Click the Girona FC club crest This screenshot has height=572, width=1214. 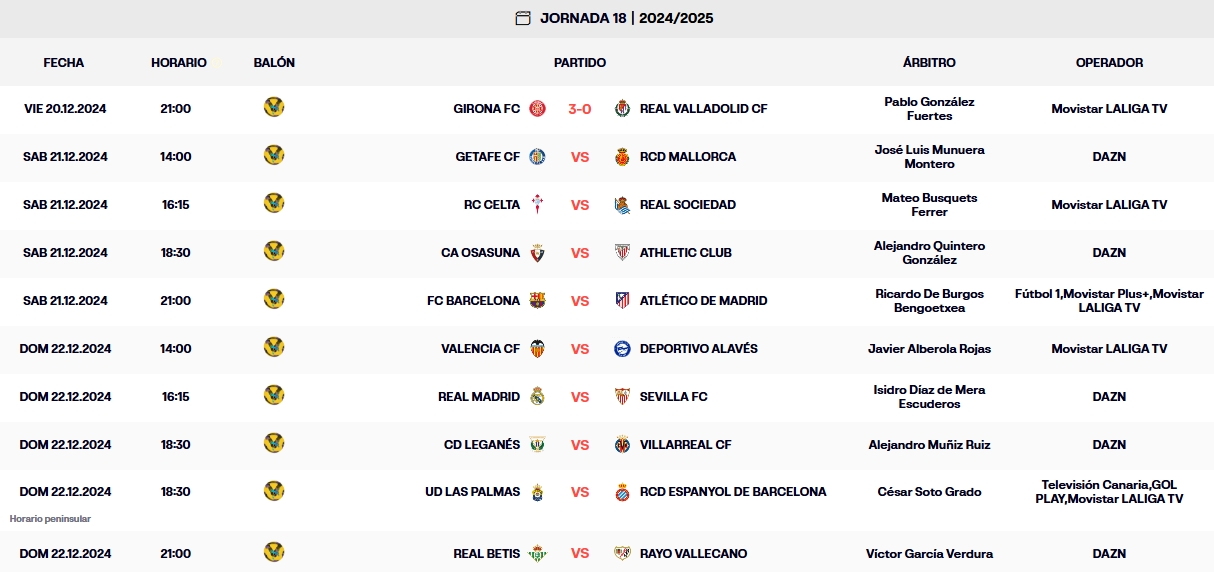coord(538,108)
